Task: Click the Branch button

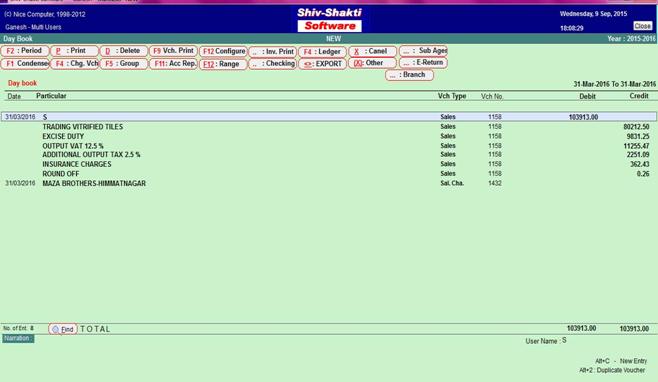Action: pos(409,75)
